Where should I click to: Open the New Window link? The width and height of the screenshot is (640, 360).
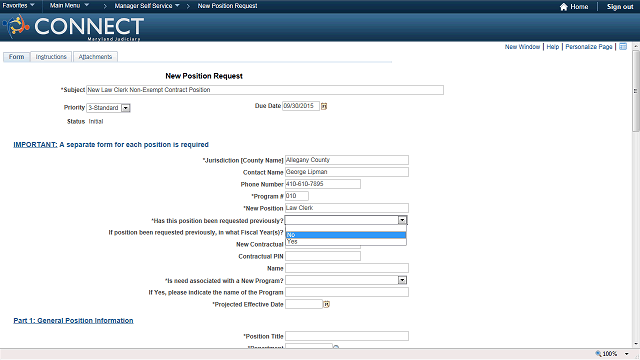[522, 47]
